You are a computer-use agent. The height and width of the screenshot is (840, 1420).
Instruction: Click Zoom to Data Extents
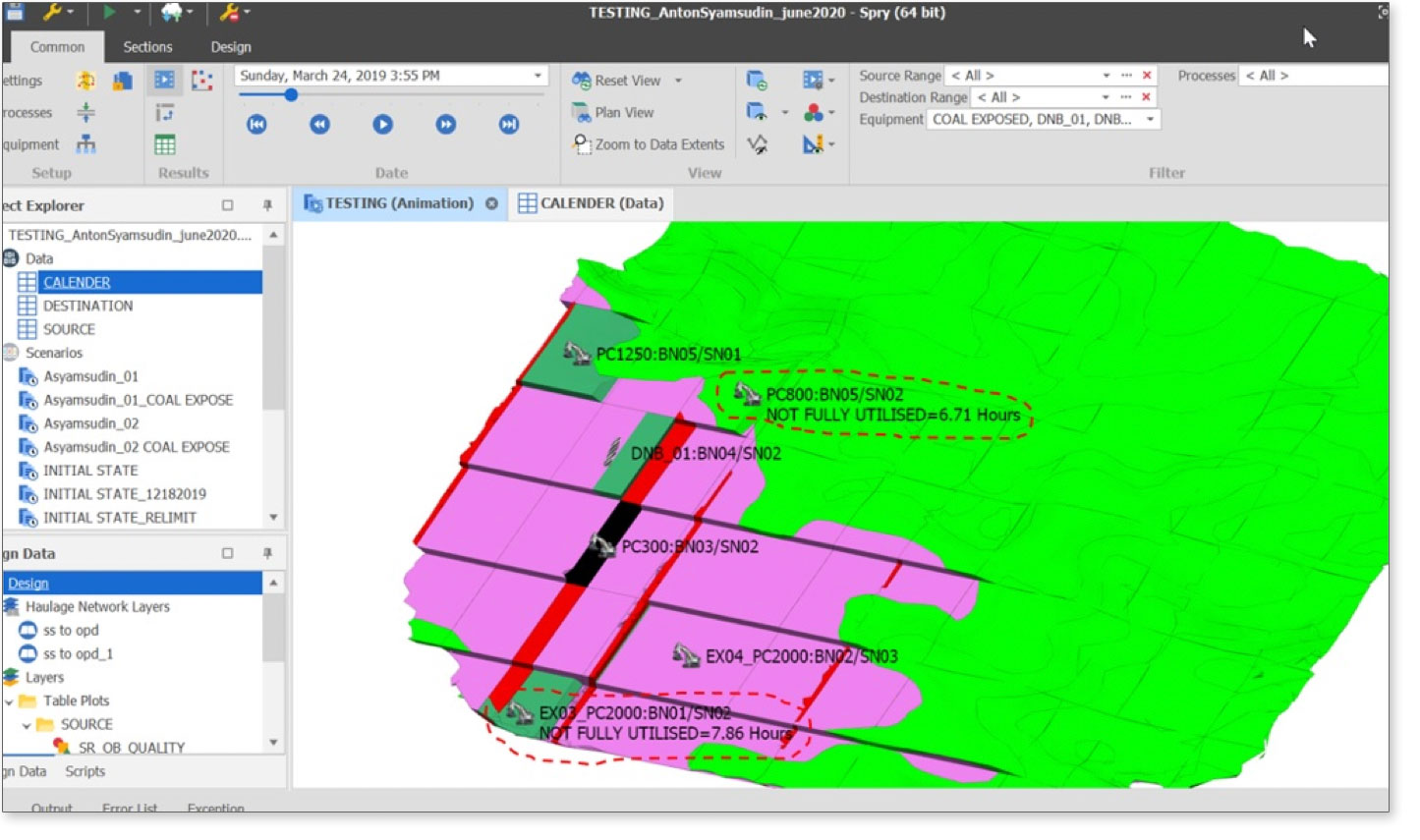[649, 144]
